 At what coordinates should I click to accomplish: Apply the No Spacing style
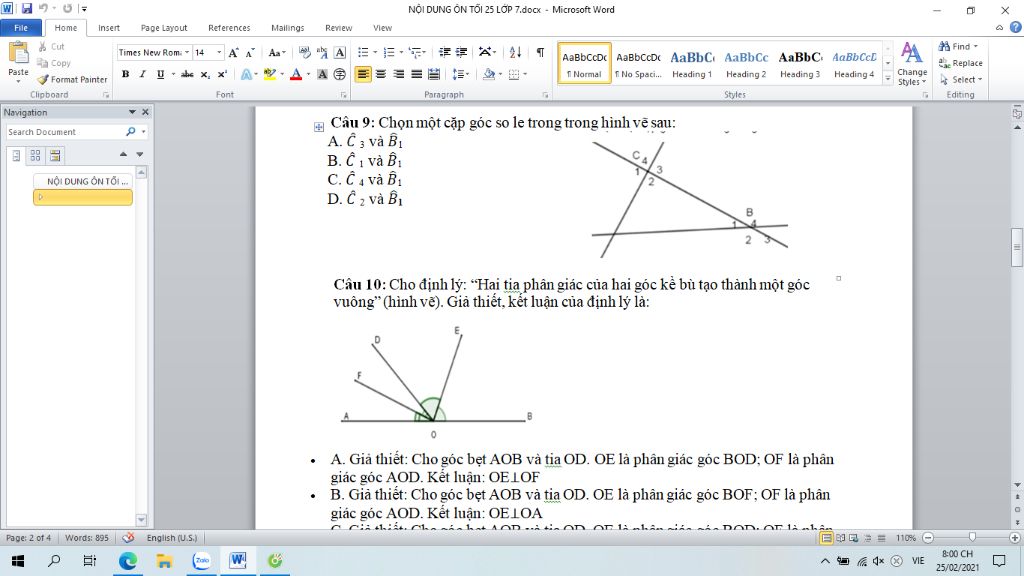click(x=638, y=63)
